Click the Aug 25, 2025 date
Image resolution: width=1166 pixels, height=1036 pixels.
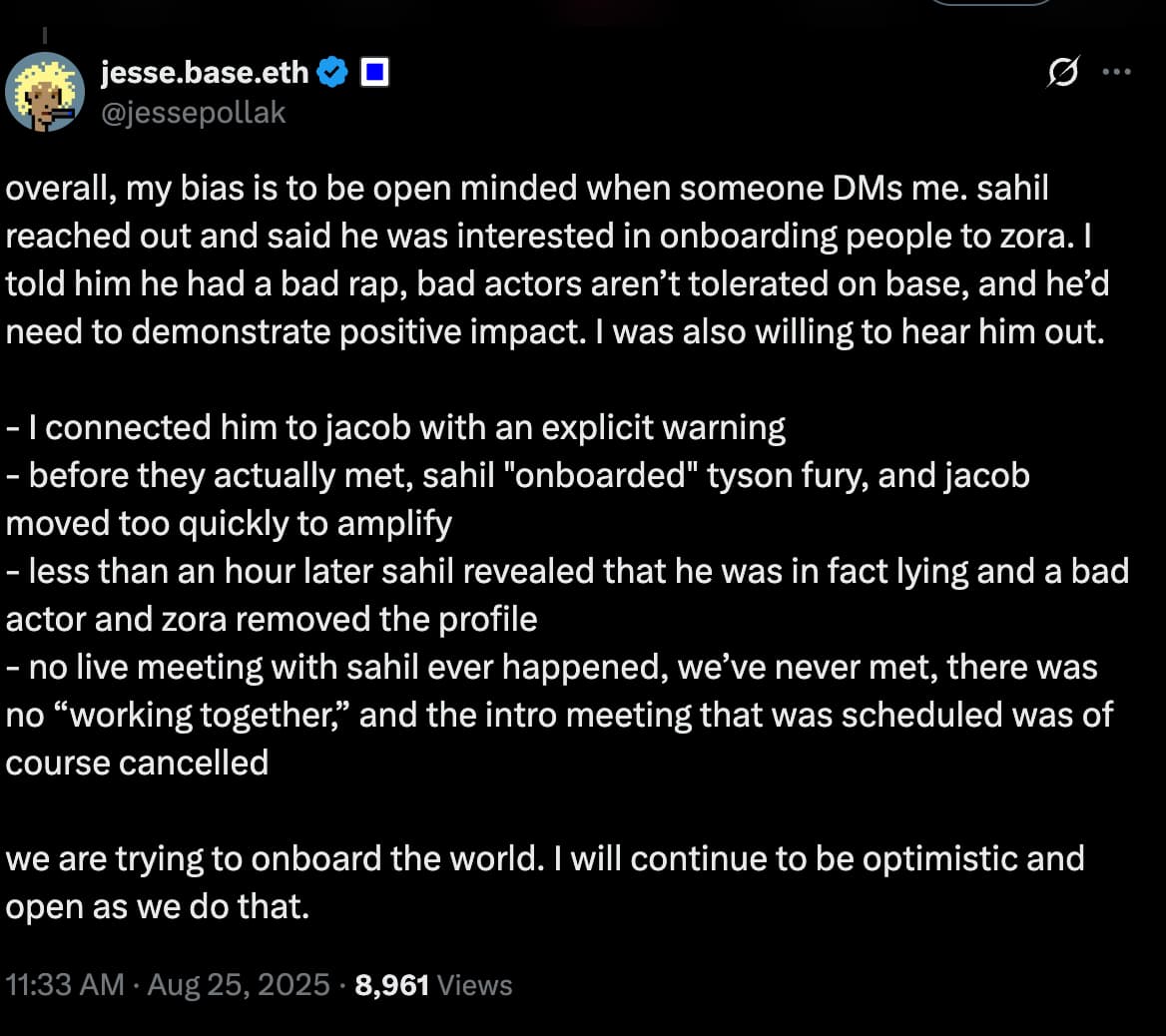(238, 985)
